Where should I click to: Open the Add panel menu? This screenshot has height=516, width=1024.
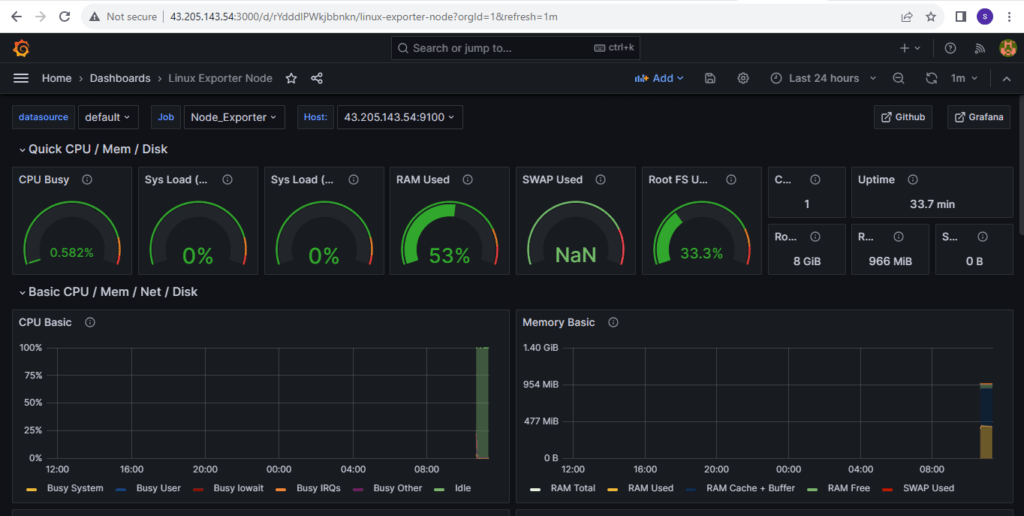coord(659,78)
